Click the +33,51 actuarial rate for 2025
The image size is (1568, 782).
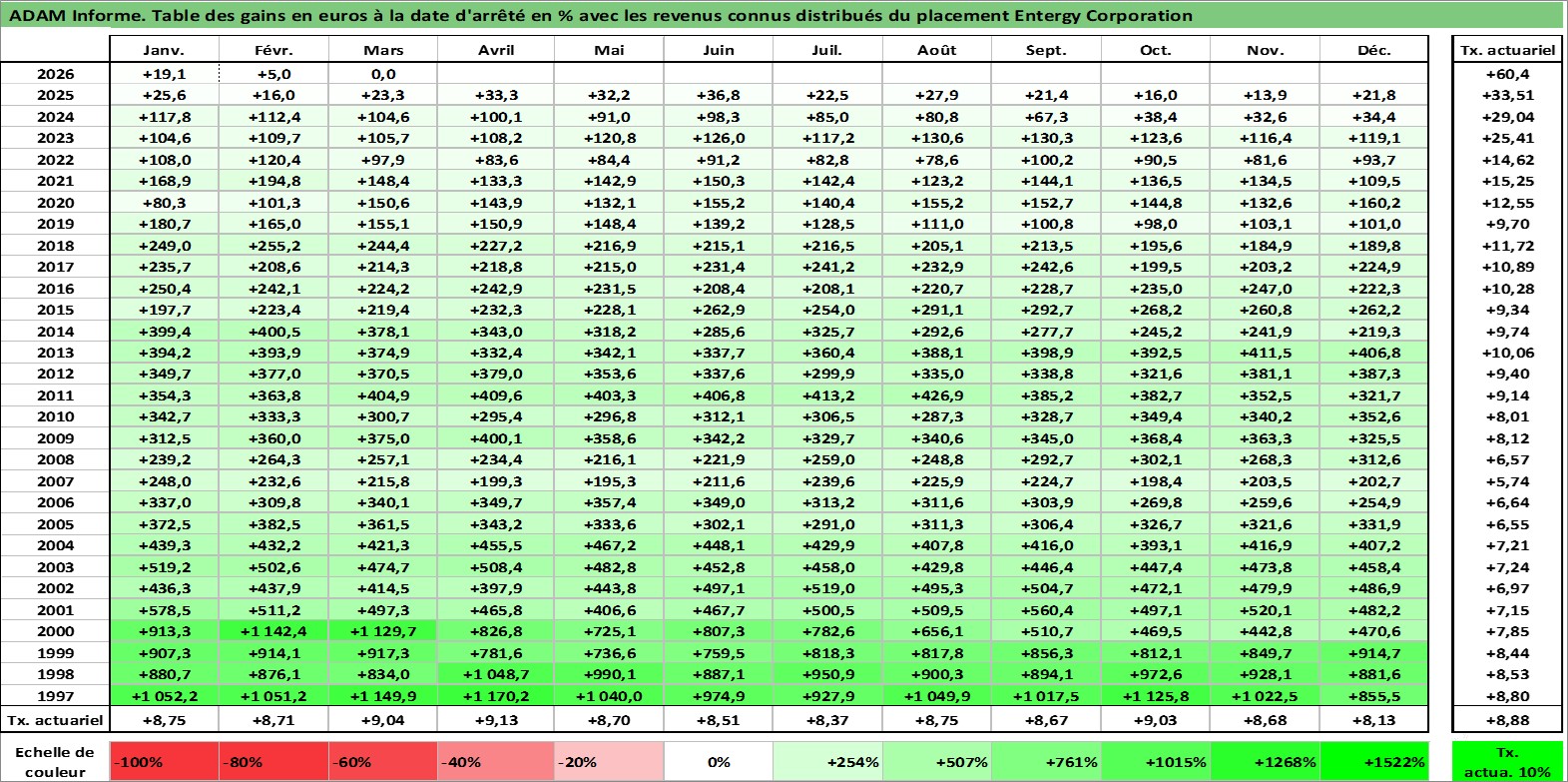[x=1507, y=95]
